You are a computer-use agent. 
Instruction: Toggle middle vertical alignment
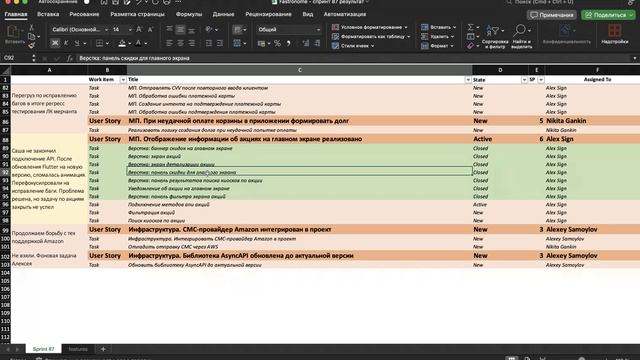coord(180,29)
